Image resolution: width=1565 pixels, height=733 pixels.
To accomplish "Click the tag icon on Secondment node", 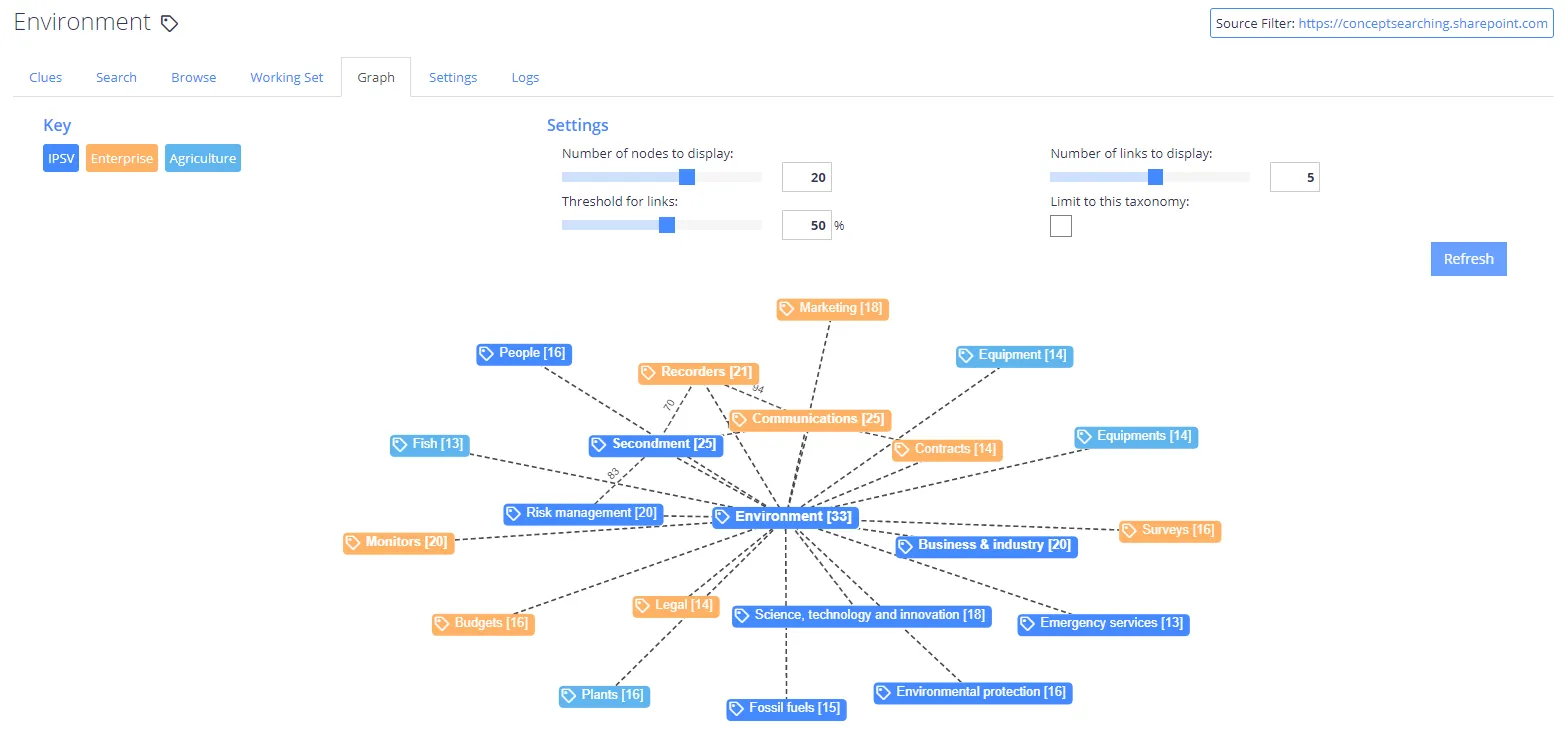I will pyautogui.click(x=600, y=445).
